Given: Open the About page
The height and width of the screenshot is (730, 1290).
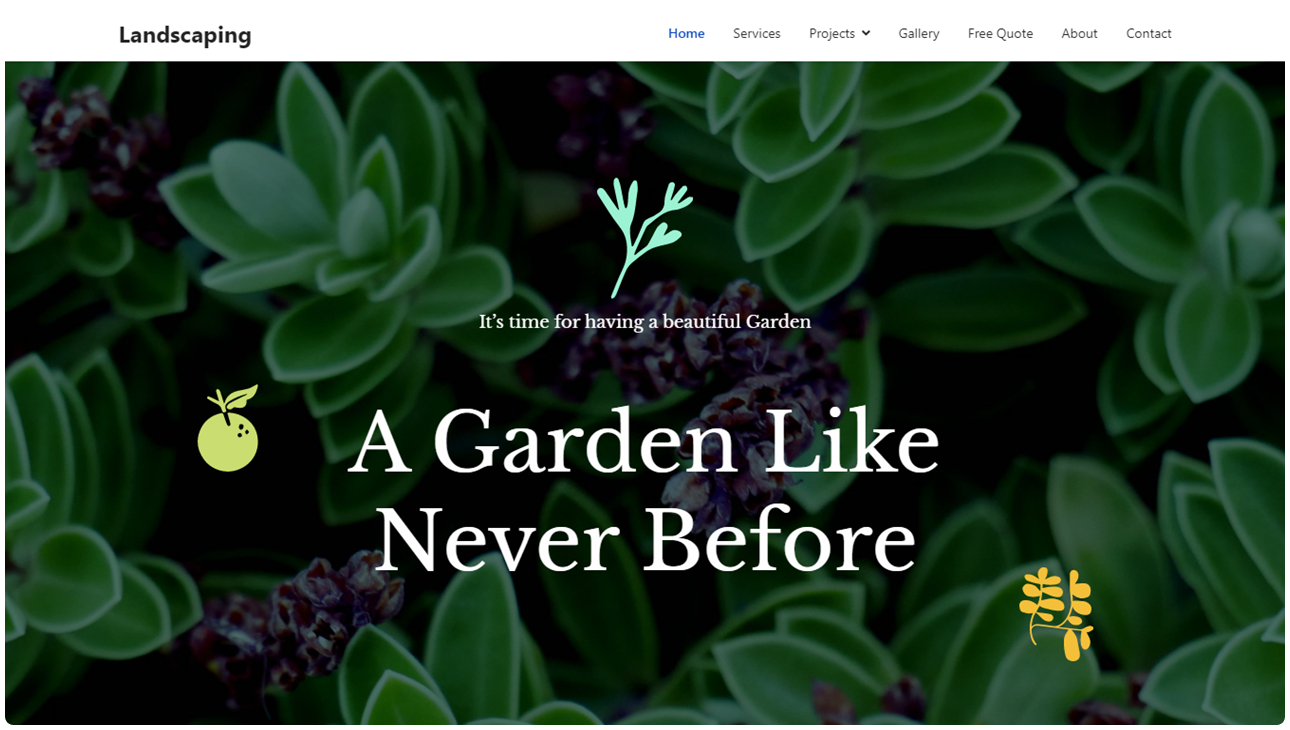Looking at the screenshot, I should 1079,33.
